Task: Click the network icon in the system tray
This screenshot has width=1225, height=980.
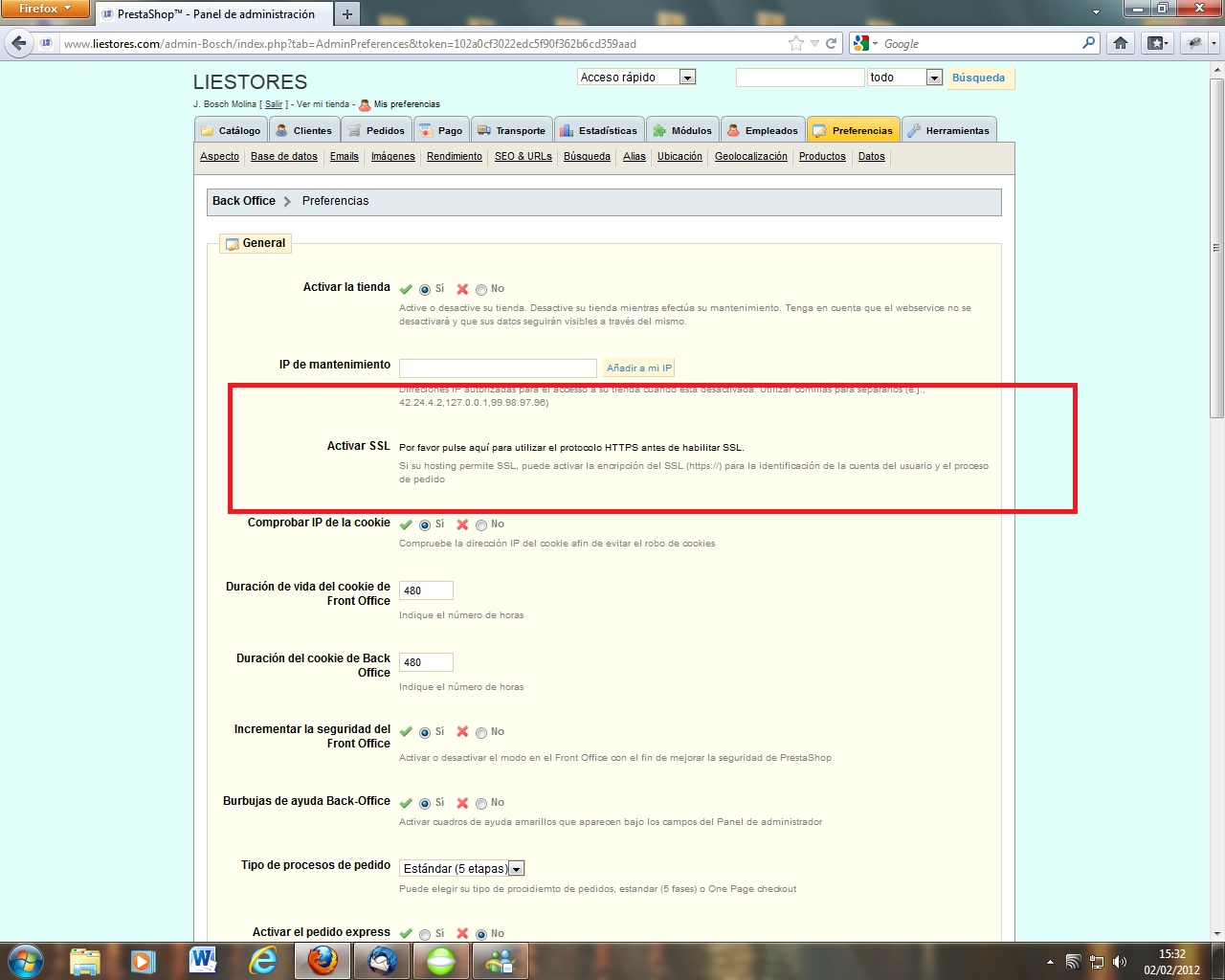Action: 1097,962
